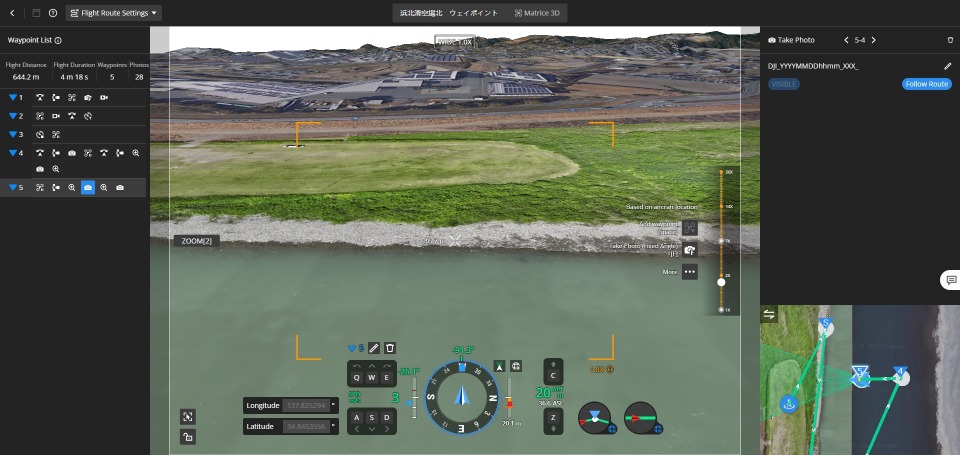Toggle the lock icon in the camera view corner
The width and height of the screenshot is (960, 455).
[188, 437]
